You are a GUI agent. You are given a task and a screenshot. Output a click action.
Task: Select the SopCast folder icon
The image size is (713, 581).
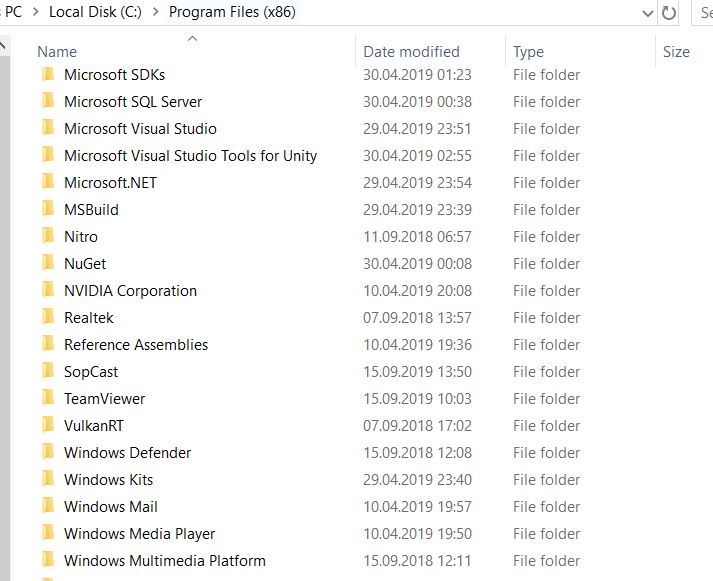(x=48, y=371)
